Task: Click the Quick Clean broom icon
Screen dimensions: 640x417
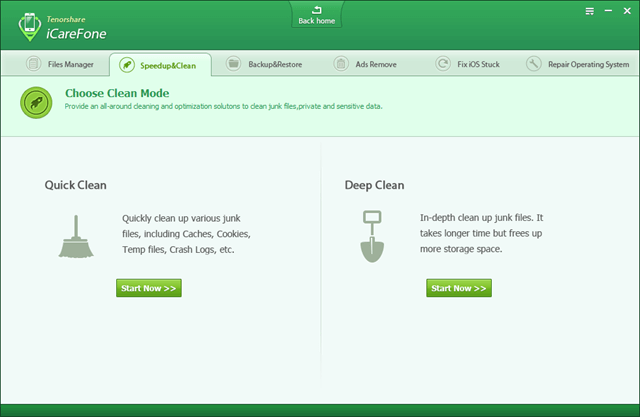Action: coord(76,237)
